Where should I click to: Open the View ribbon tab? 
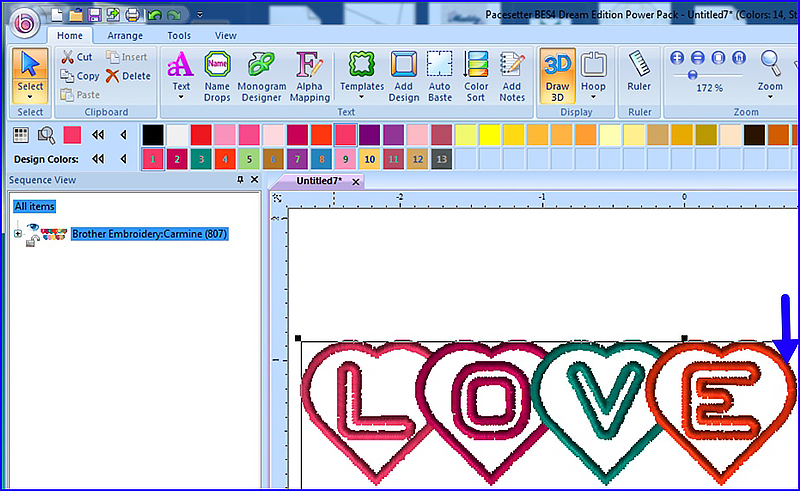[225, 35]
